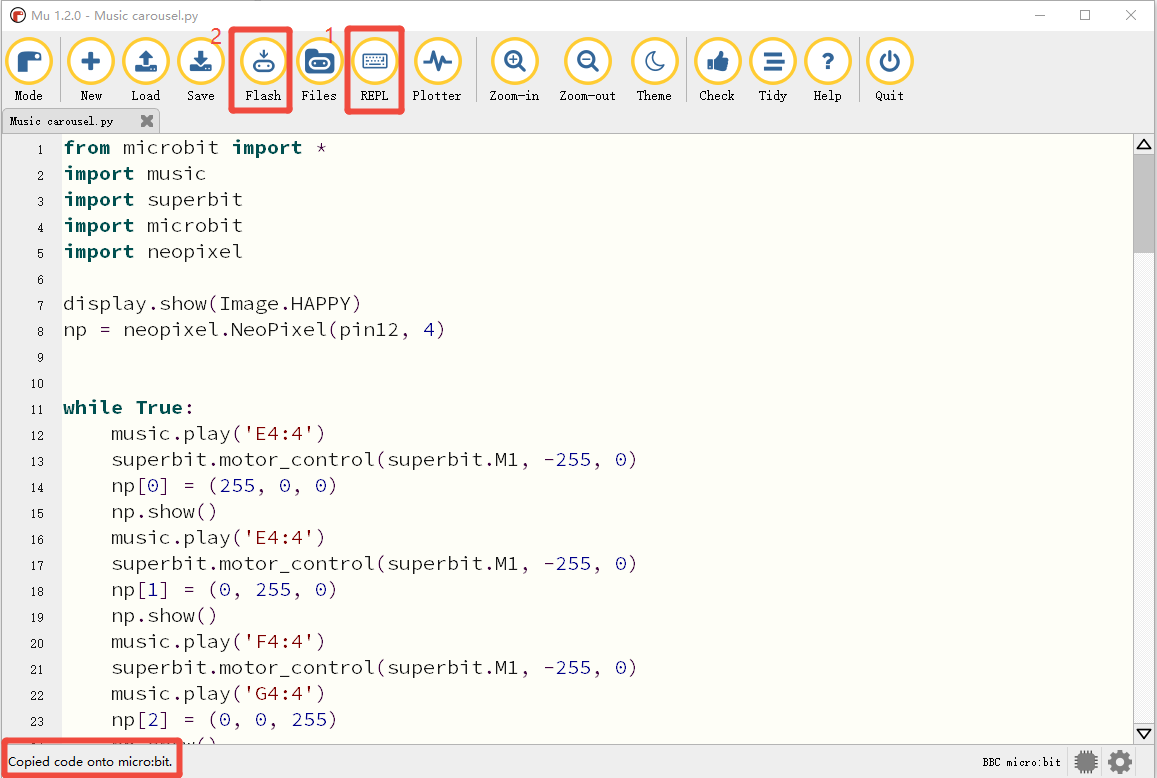Place cursor on 'from microbit import *' line
The width and height of the screenshot is (1157, 778).
[195, 148]
